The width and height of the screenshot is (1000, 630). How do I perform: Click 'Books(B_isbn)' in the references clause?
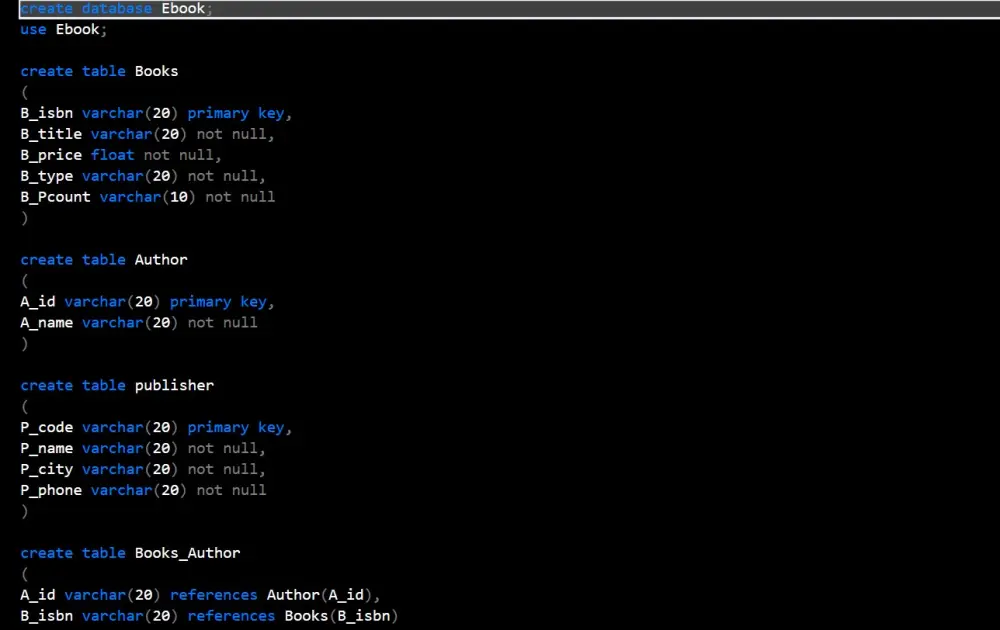341,616
